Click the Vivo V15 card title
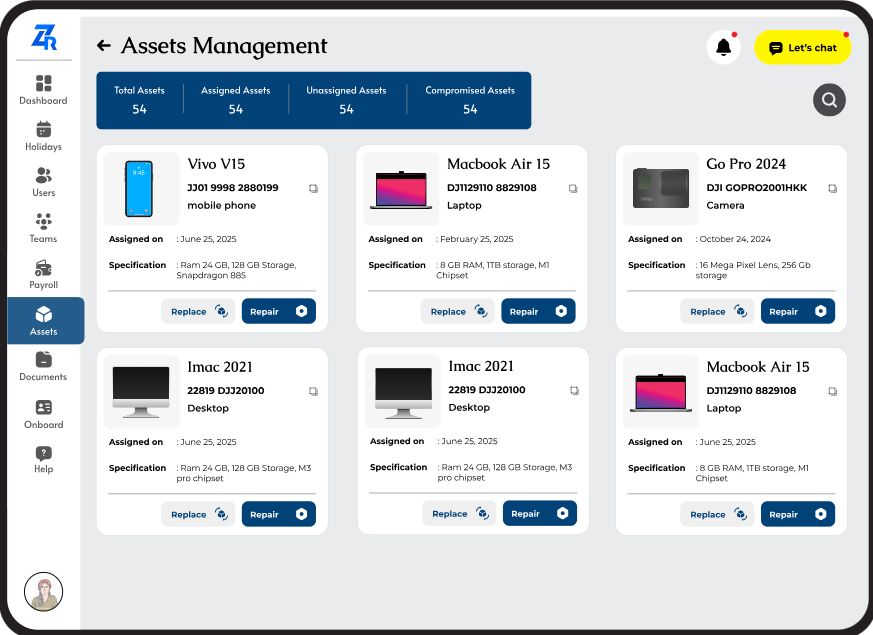 216,164
